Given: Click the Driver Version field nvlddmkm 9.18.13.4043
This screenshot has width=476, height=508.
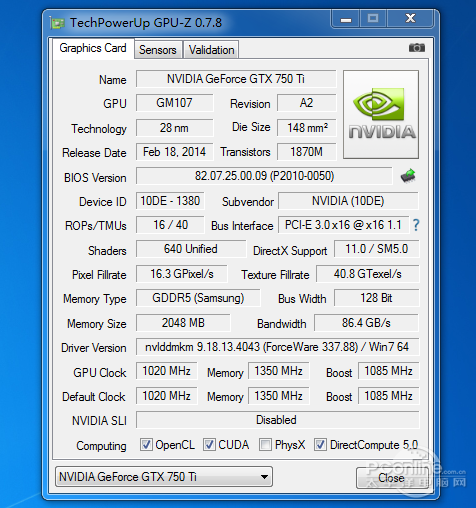Looking at the screenshot, I should 277,347.
